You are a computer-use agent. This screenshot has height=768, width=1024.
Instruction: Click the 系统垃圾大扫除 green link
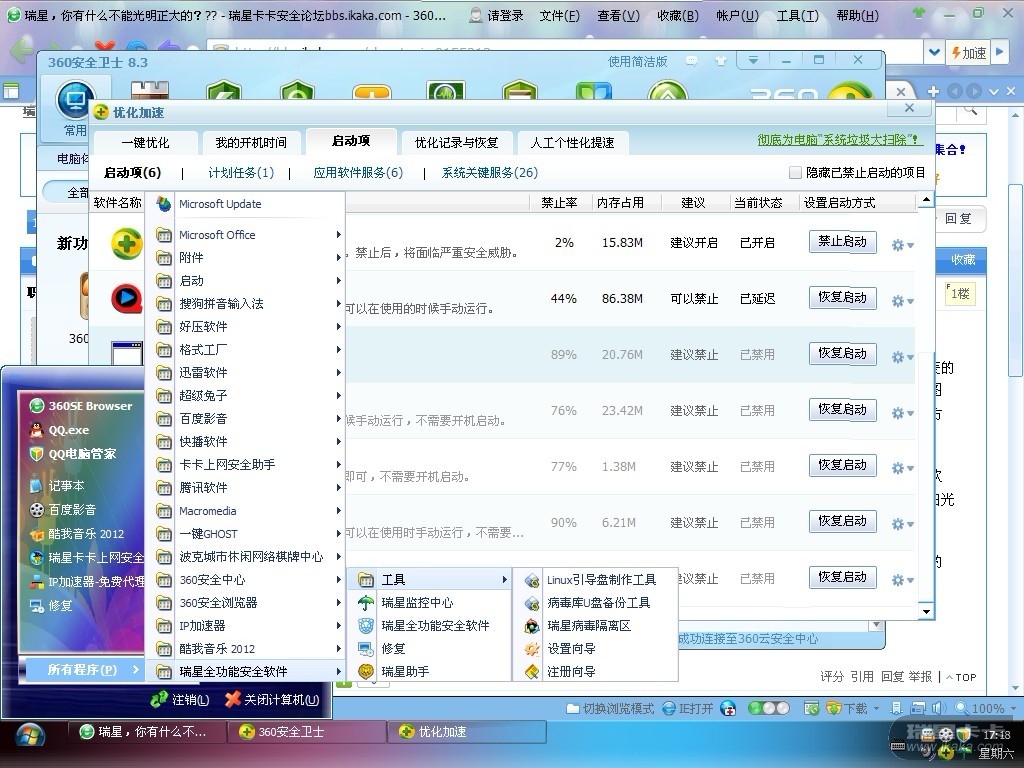pos(840,141)
